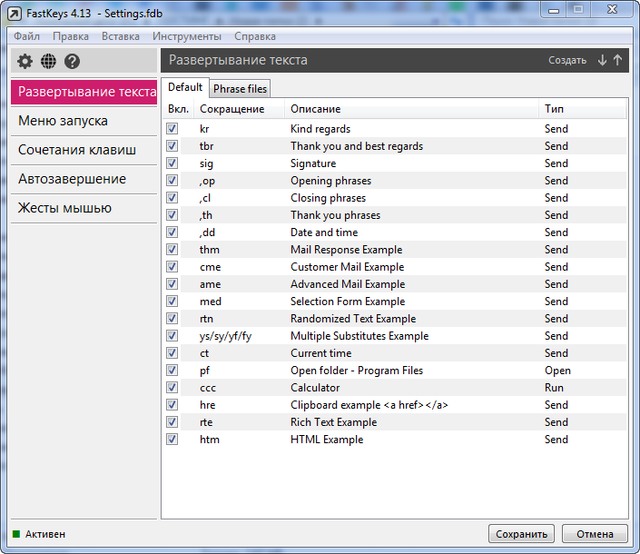The height and width of the screenshot is (554, 640).
Task: Click the green Активен status indicator
Action: 16,534
